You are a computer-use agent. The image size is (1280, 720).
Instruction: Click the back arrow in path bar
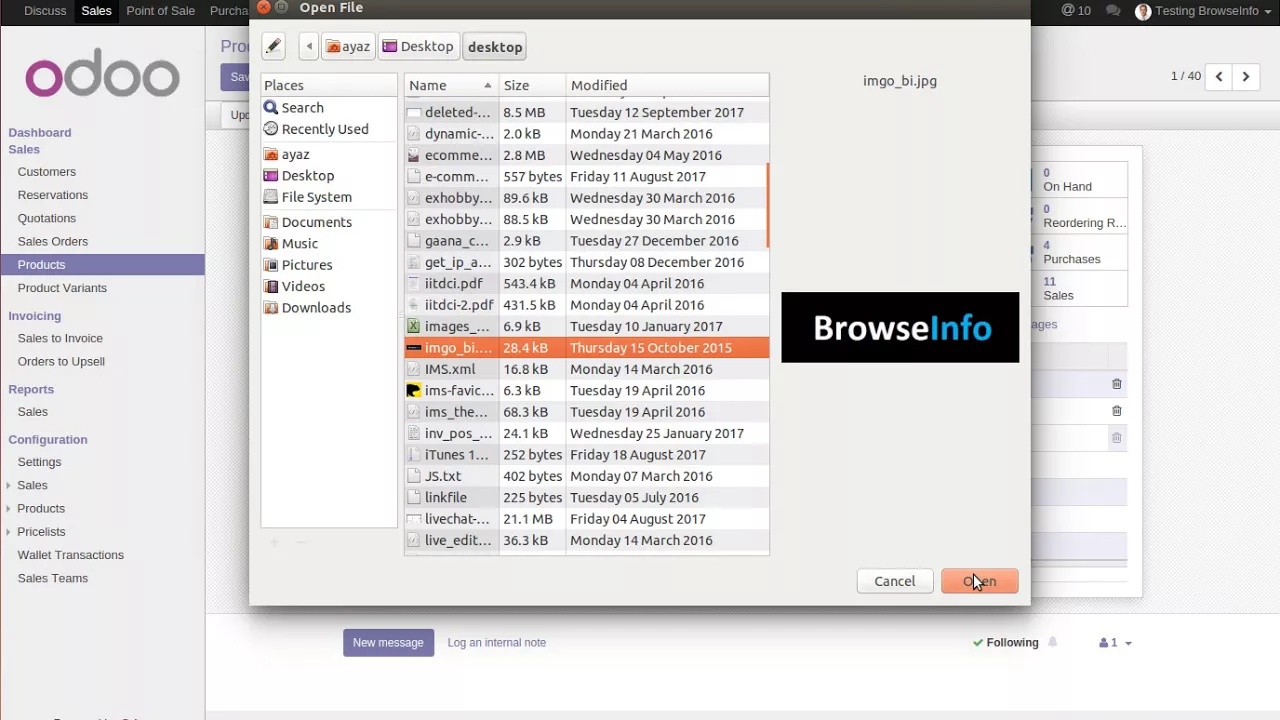coord(309,46)
